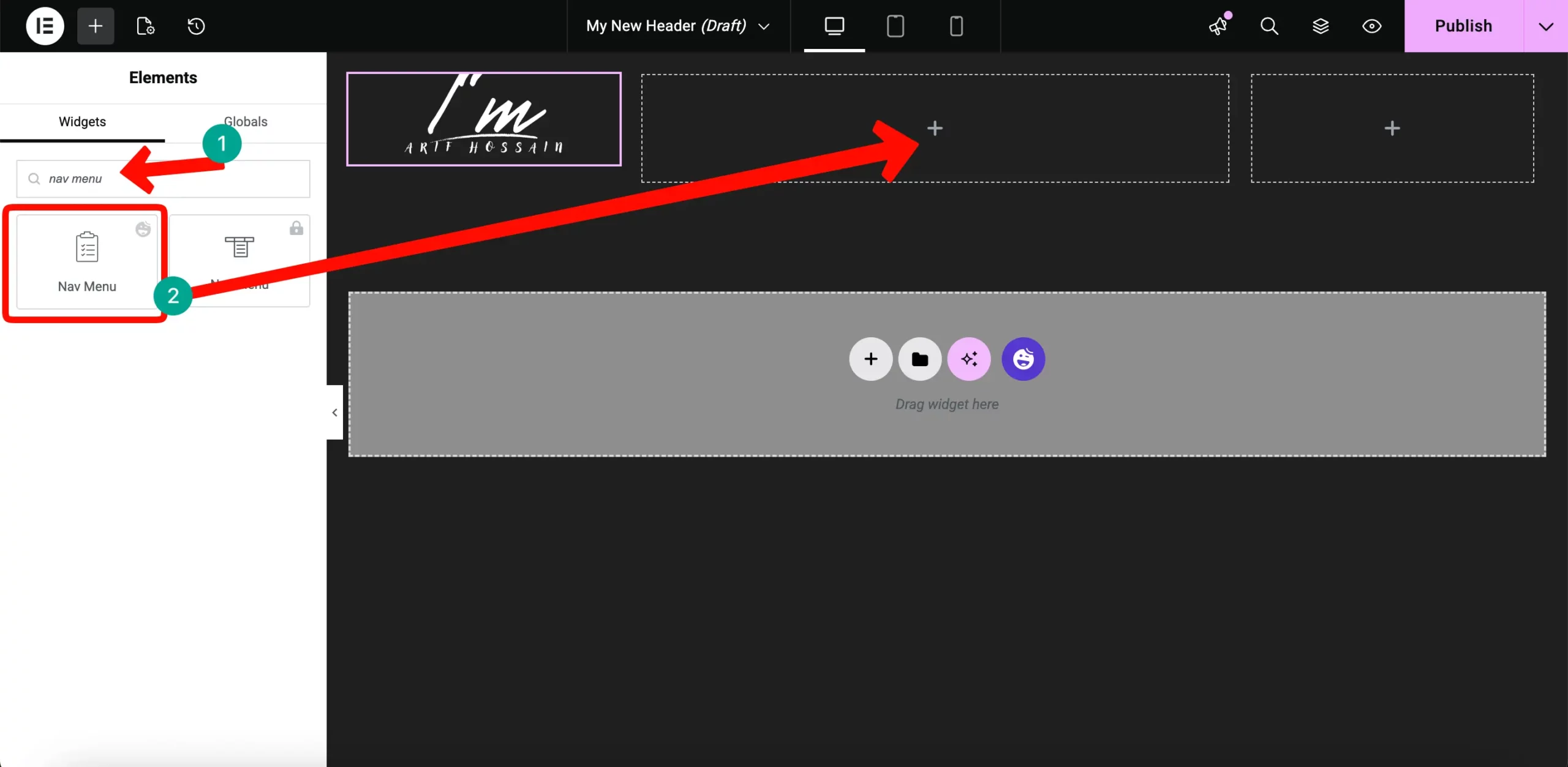The height and width of the screenshot is (767, 1568).
Task: Open the page settings document icon
Action: coord(145,26)
